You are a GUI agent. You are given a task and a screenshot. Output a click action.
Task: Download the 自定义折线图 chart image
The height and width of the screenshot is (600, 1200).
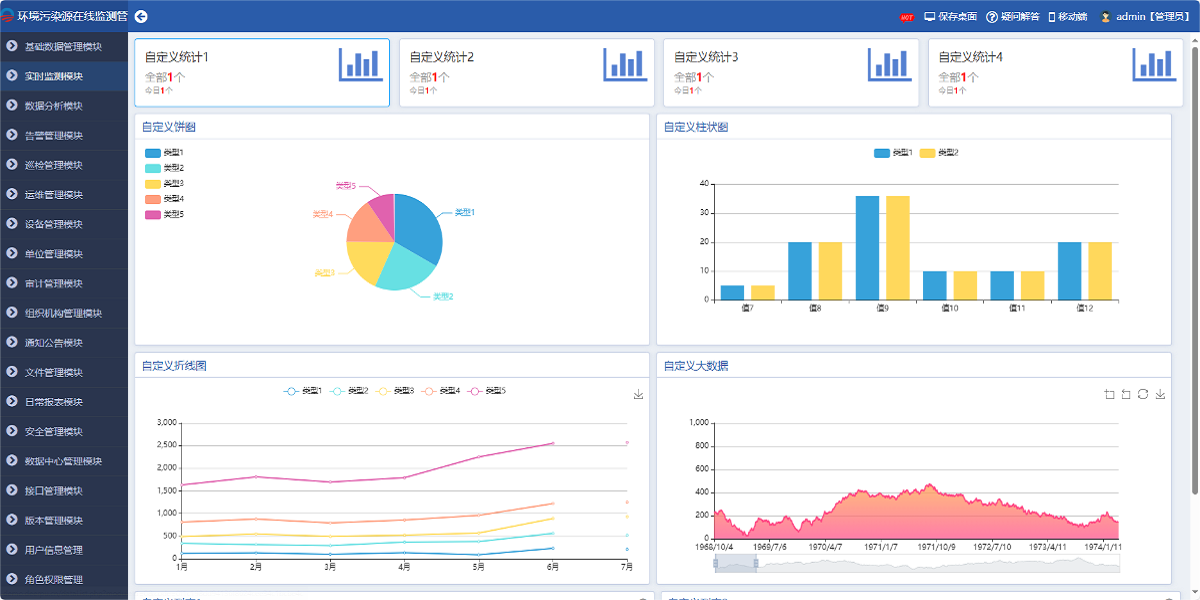tap(638, 394)
